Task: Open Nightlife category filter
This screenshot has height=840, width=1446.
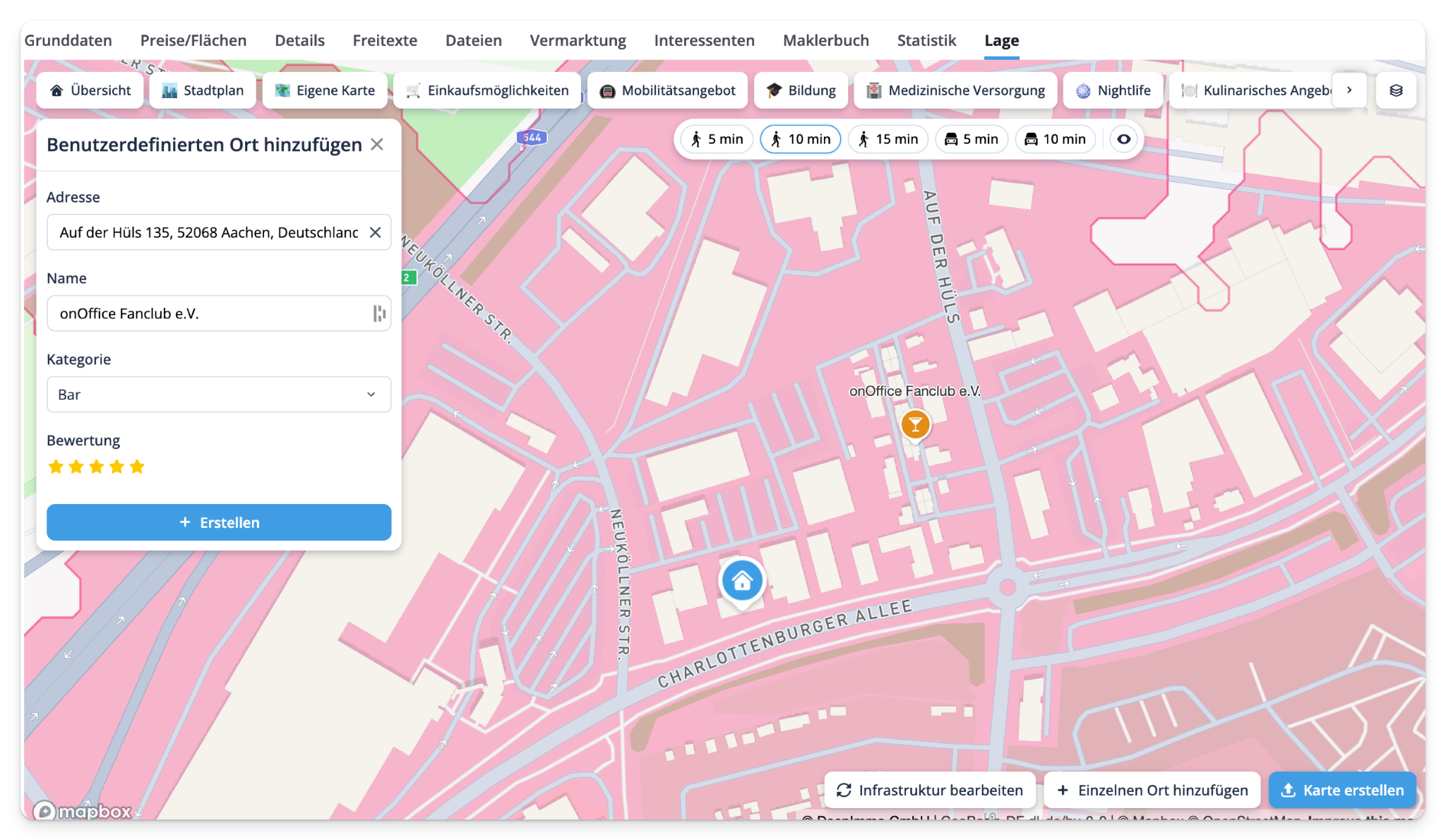Action: tap(1113, 90)
